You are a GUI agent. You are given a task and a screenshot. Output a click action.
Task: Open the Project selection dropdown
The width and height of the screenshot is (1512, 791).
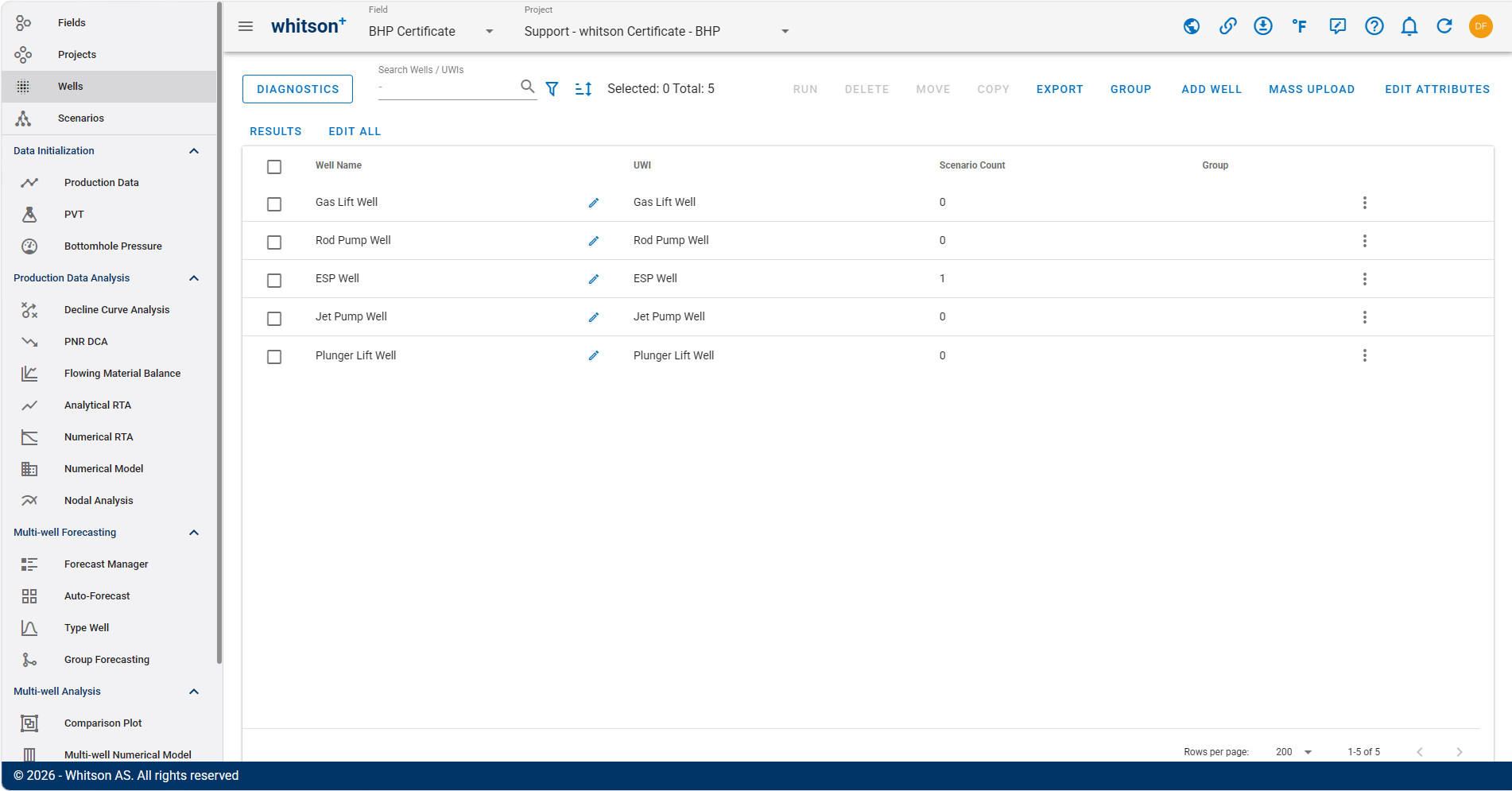(657, 31)
